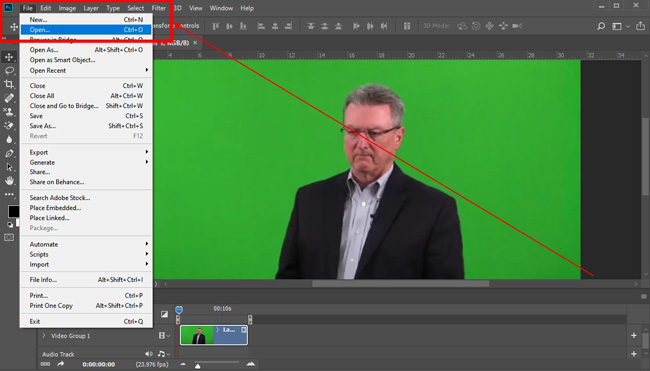Image resolution: width=650 pixels, height=371 pixels.
Task: Select the Blur droplet tool
Action: 9,139
